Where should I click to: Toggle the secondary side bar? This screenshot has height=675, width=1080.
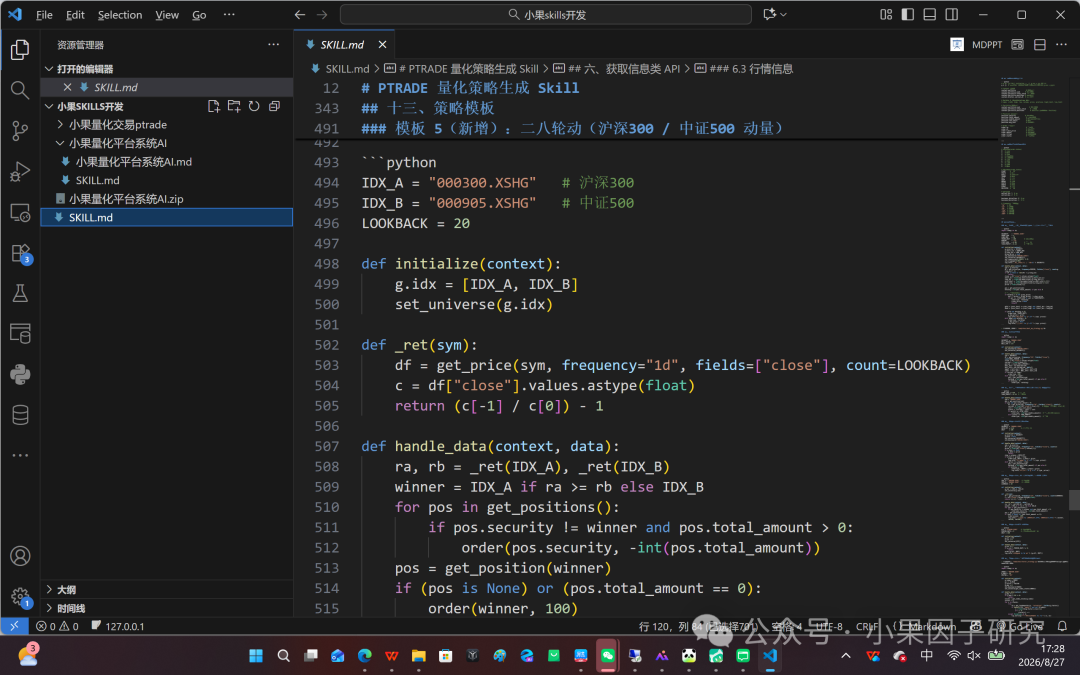point(952,14)
